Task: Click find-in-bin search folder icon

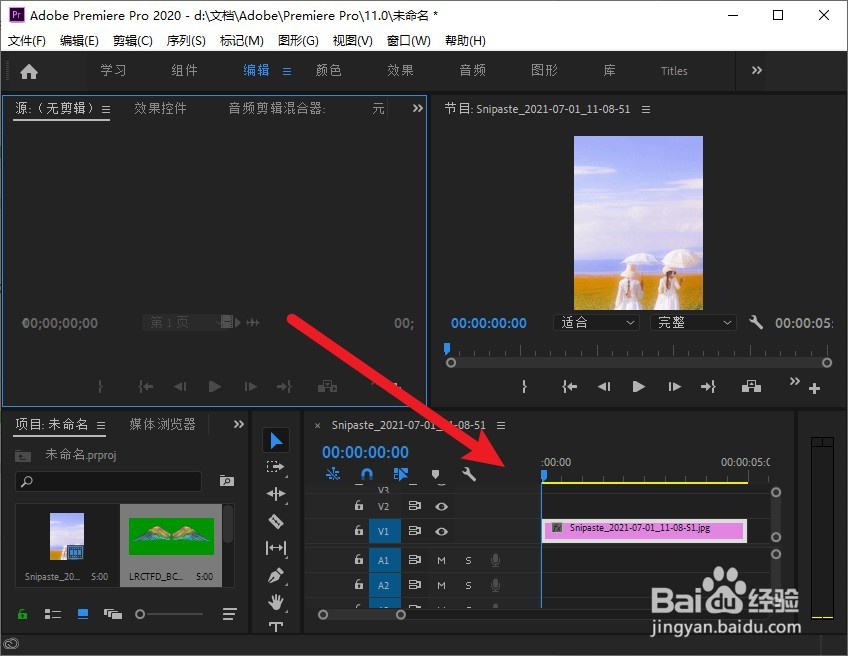Action: point(227,481)
